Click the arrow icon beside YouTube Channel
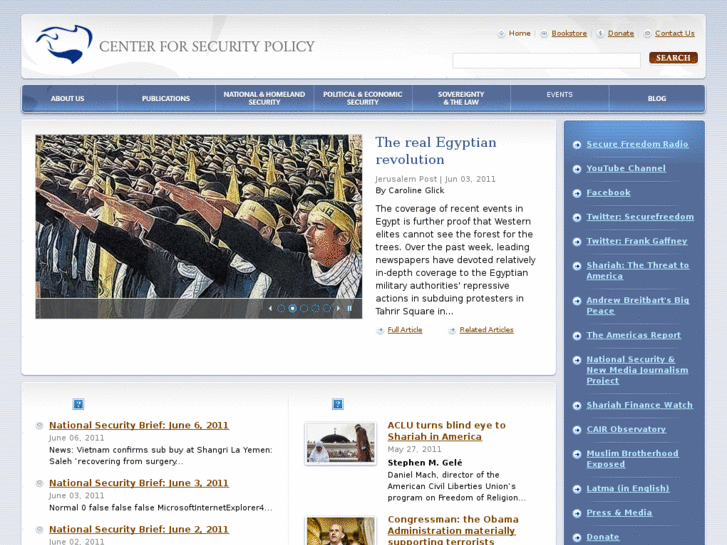The image size is (727, 545). [577, 169]
